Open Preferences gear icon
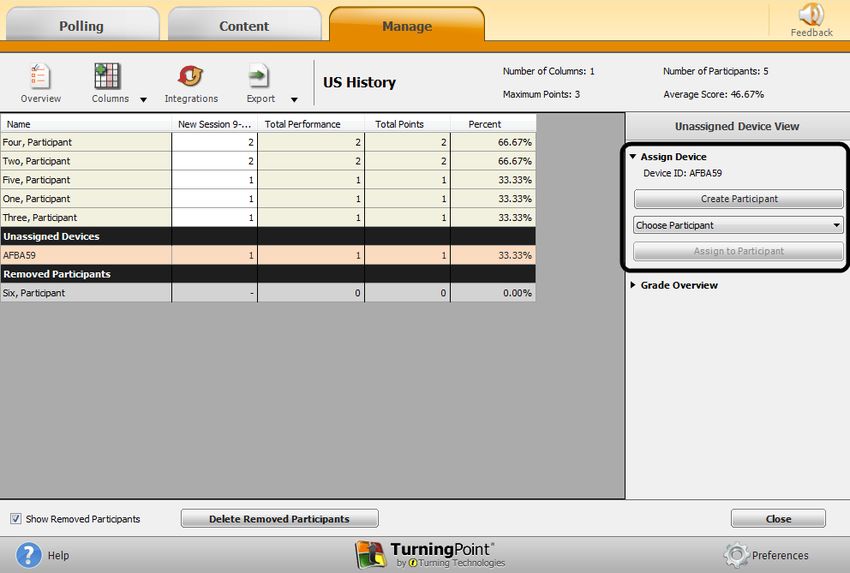 click(x=736, y=555)
